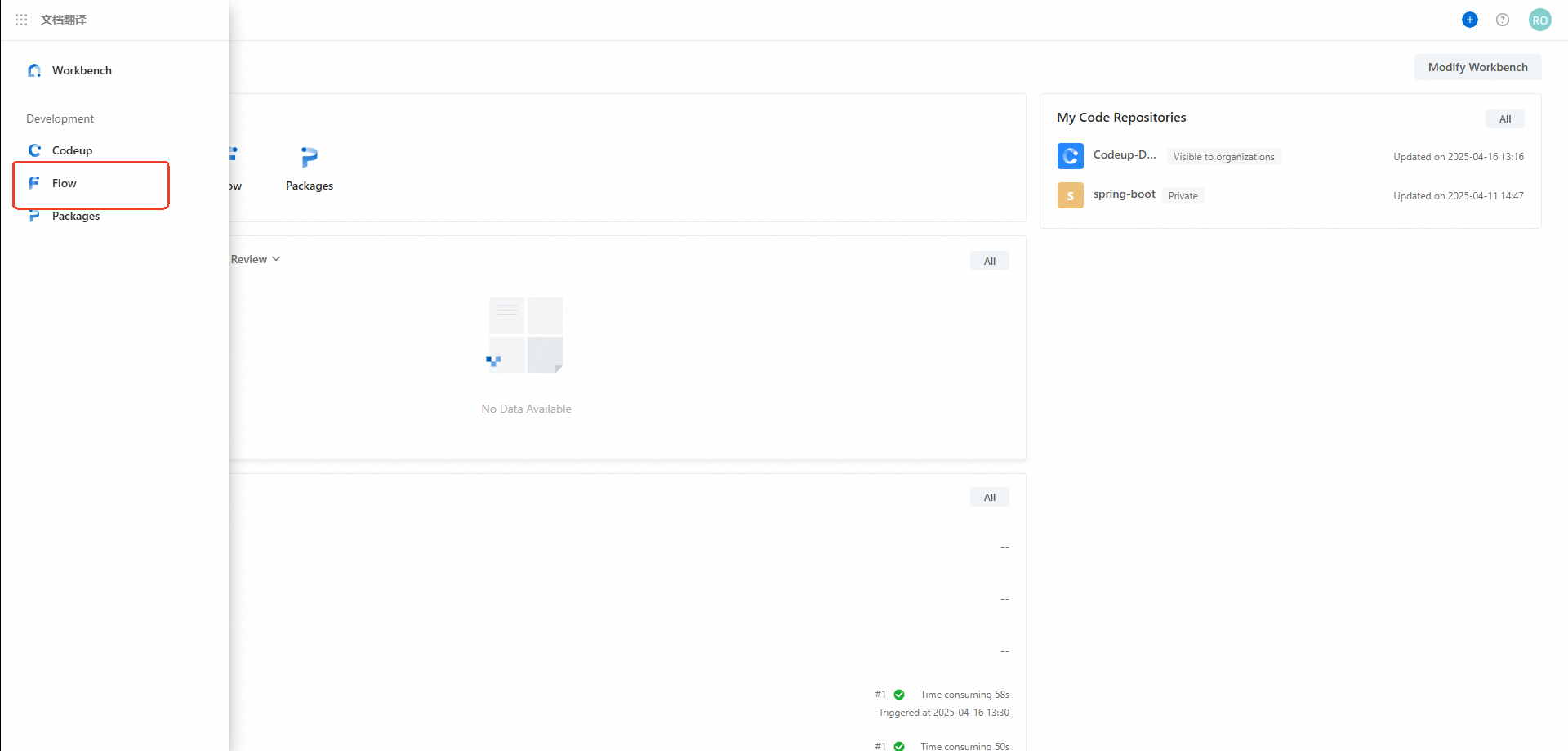The width and height of the screenshot is (1568, 751).
Task: Open Packages from the Development menu
Action: pos(76,216)
